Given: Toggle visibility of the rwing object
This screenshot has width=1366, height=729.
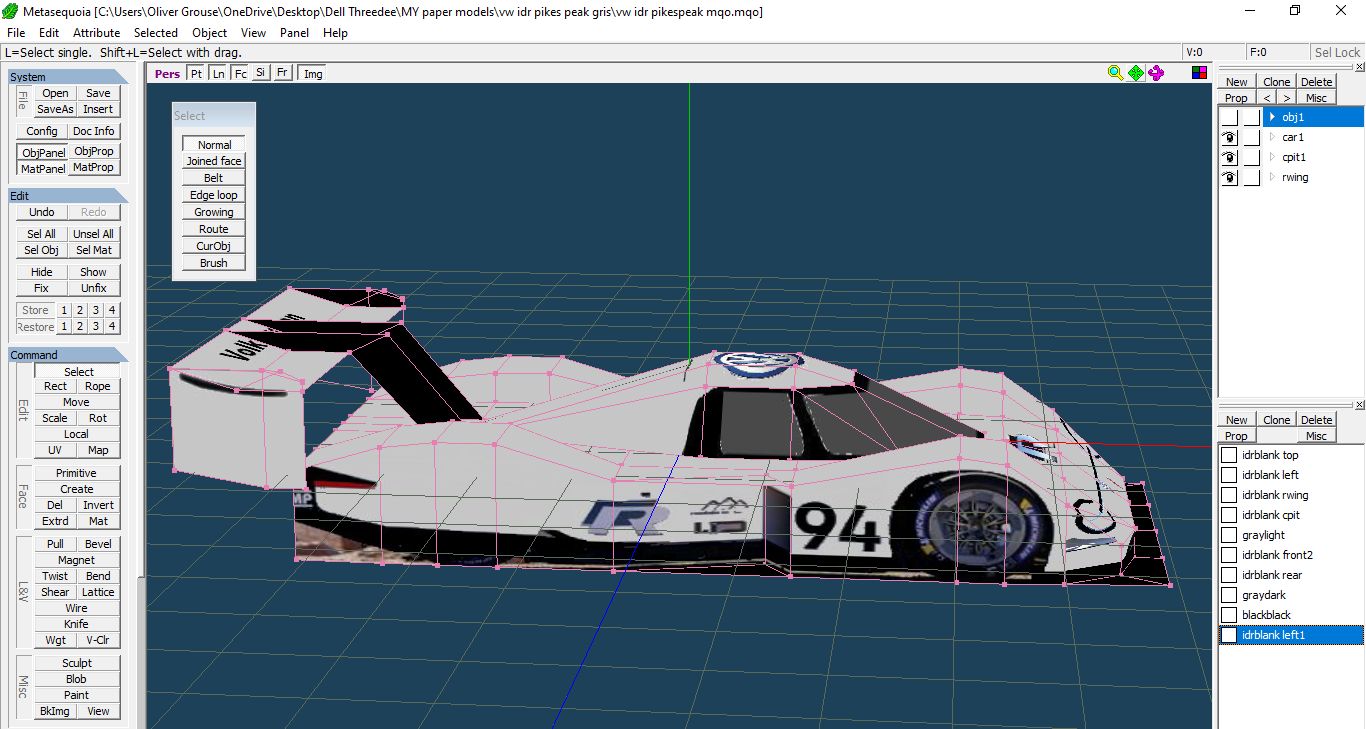Looking at the screenshot, I should tap(1229, 178).
